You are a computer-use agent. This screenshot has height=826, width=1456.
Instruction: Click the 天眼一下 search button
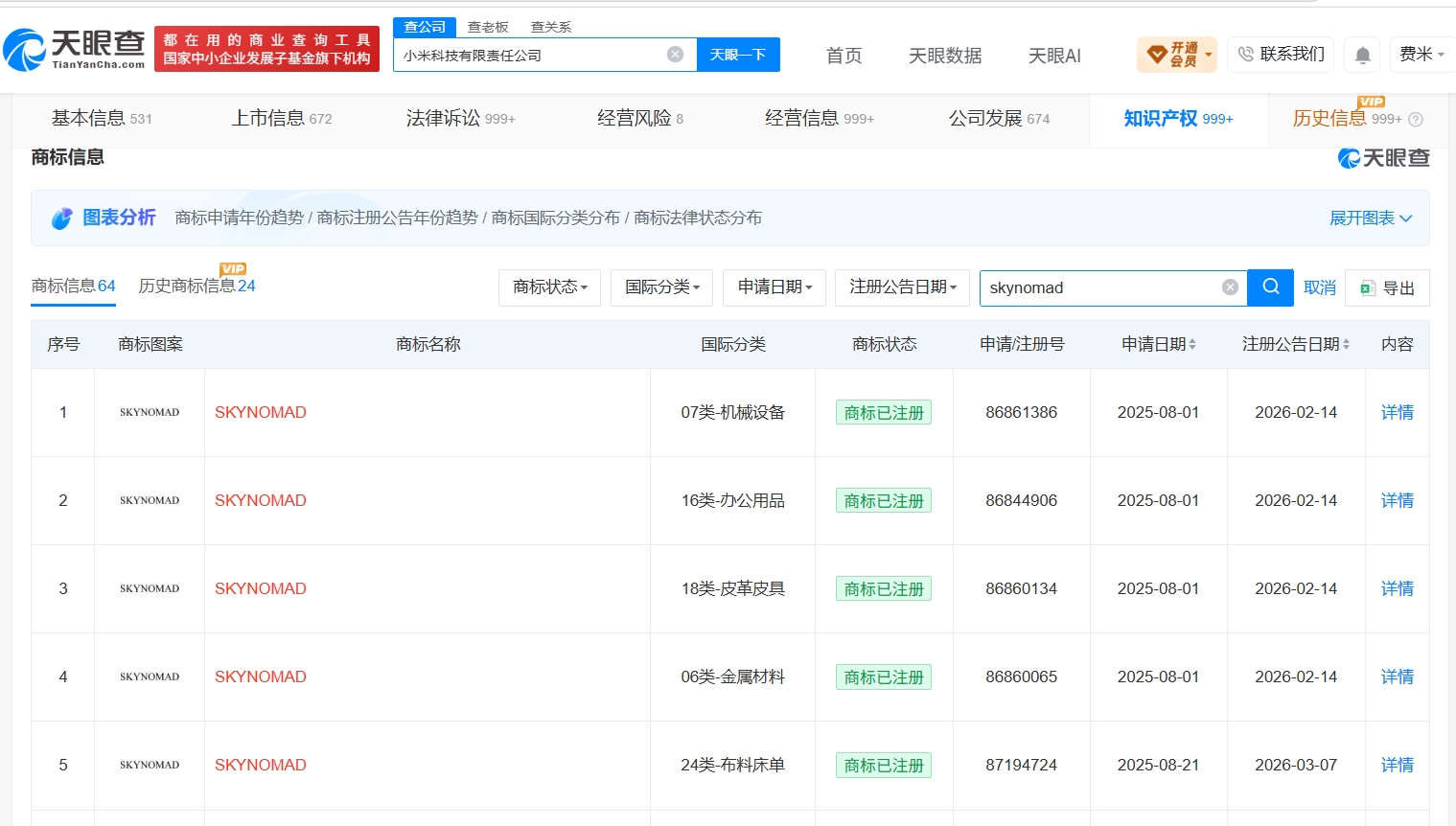[x=738, y=55]
